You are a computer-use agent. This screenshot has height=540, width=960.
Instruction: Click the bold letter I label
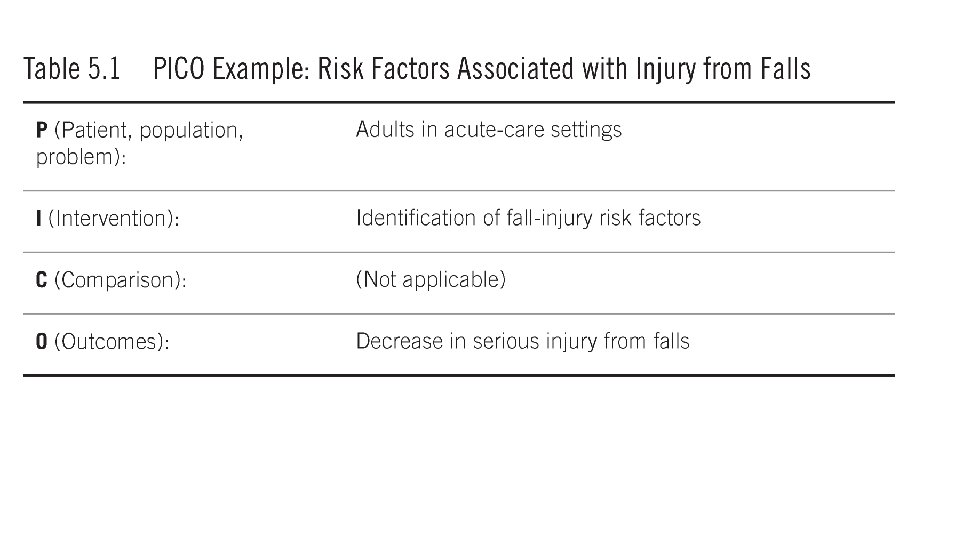pos(39,219)
